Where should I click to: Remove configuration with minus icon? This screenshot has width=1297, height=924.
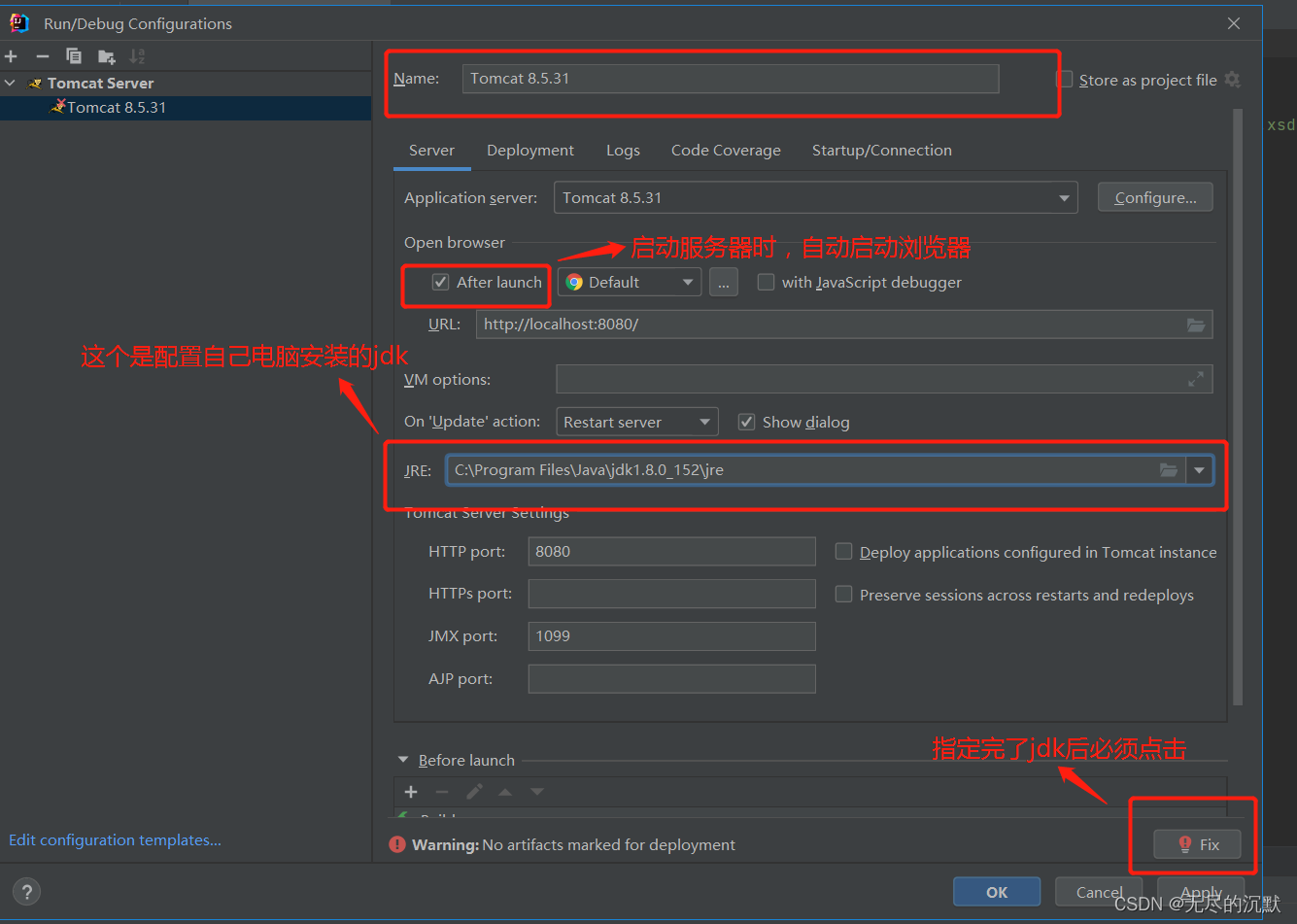43,56
